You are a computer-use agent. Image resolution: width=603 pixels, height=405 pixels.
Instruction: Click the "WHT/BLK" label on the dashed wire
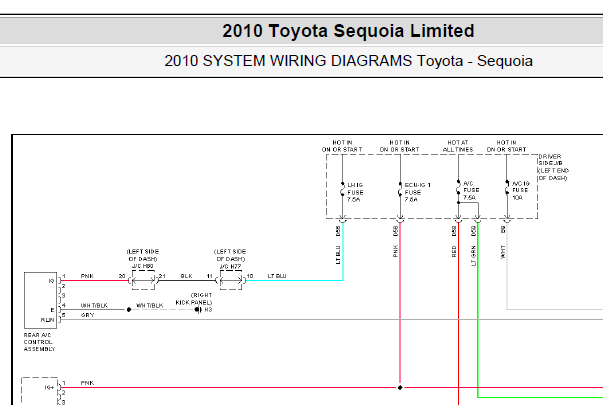(x=150, y=305)
